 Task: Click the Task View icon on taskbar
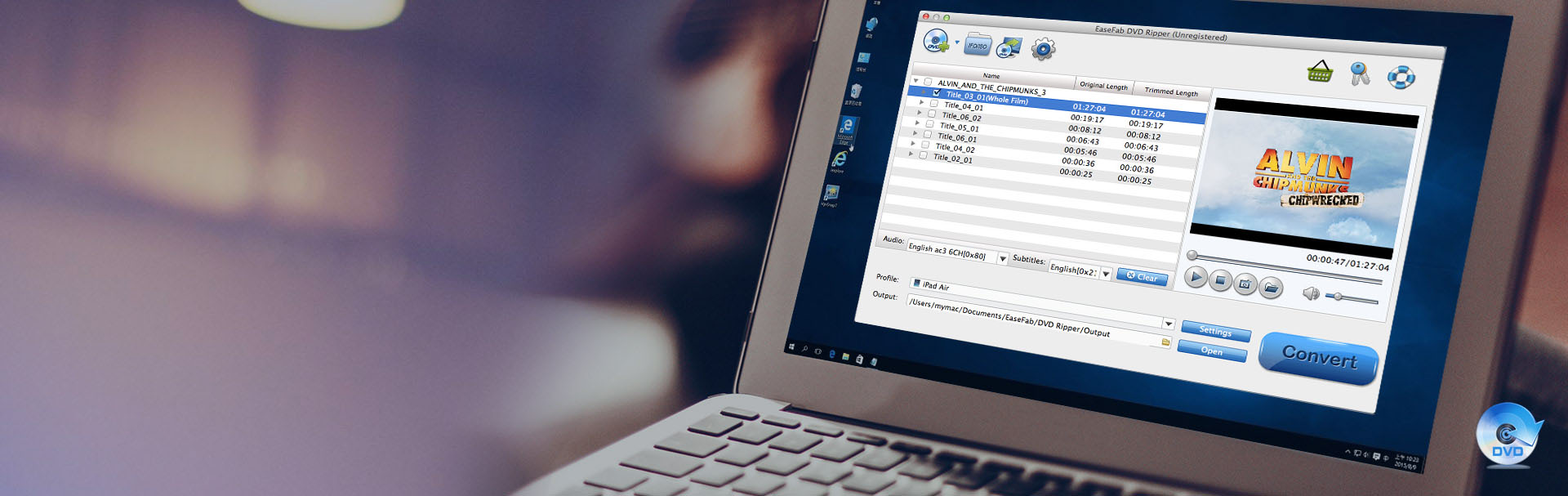[x=818, y=351]
